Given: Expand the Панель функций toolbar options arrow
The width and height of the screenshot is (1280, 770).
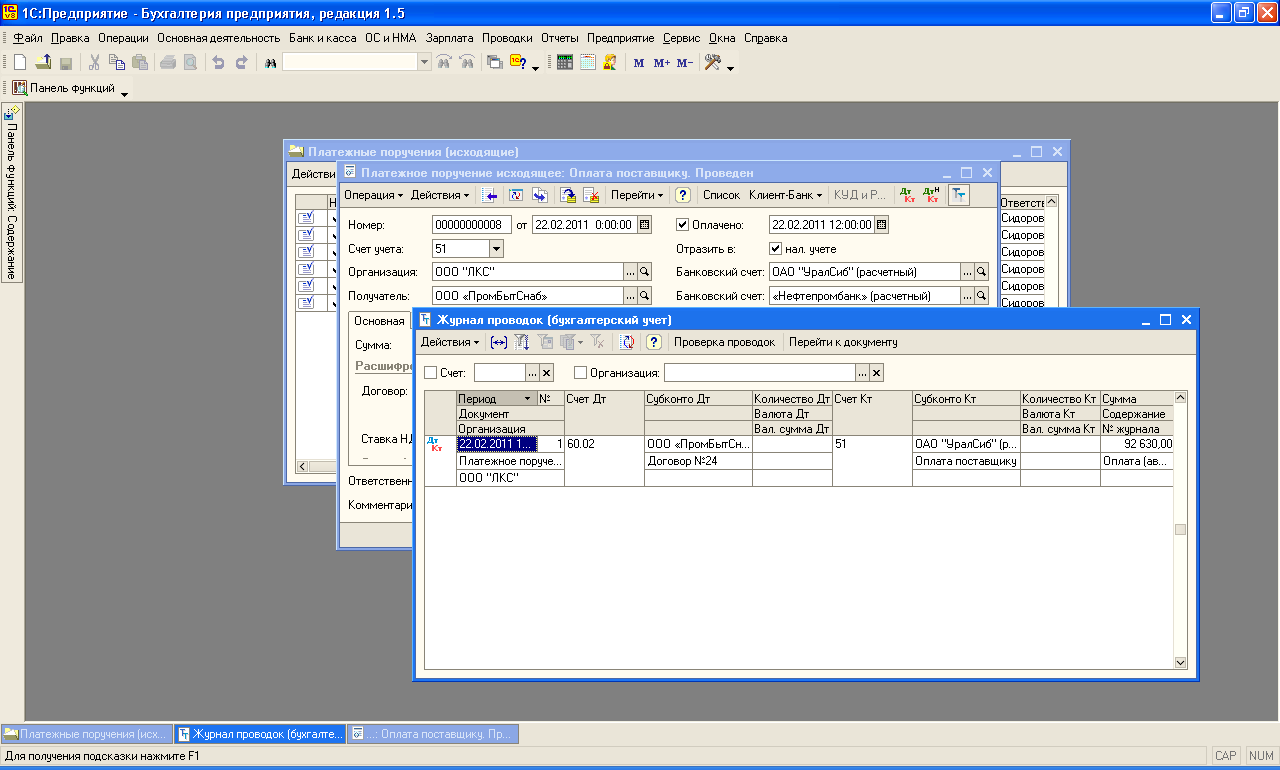Looking at the screenshot, I should (x=125, y=93).
